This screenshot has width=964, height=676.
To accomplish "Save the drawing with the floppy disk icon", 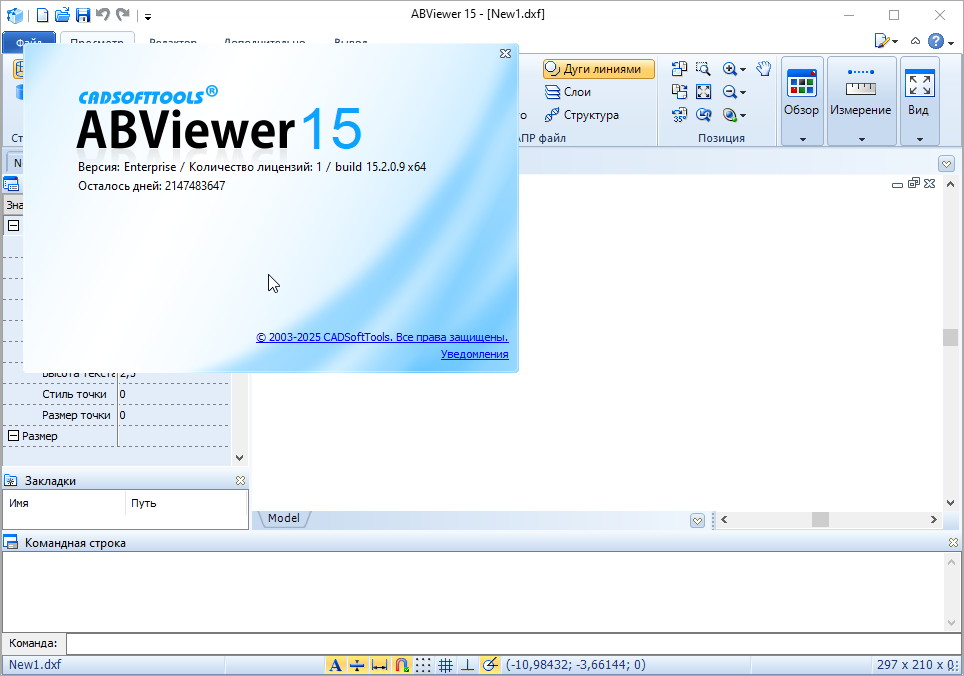I will click(83, 15).
